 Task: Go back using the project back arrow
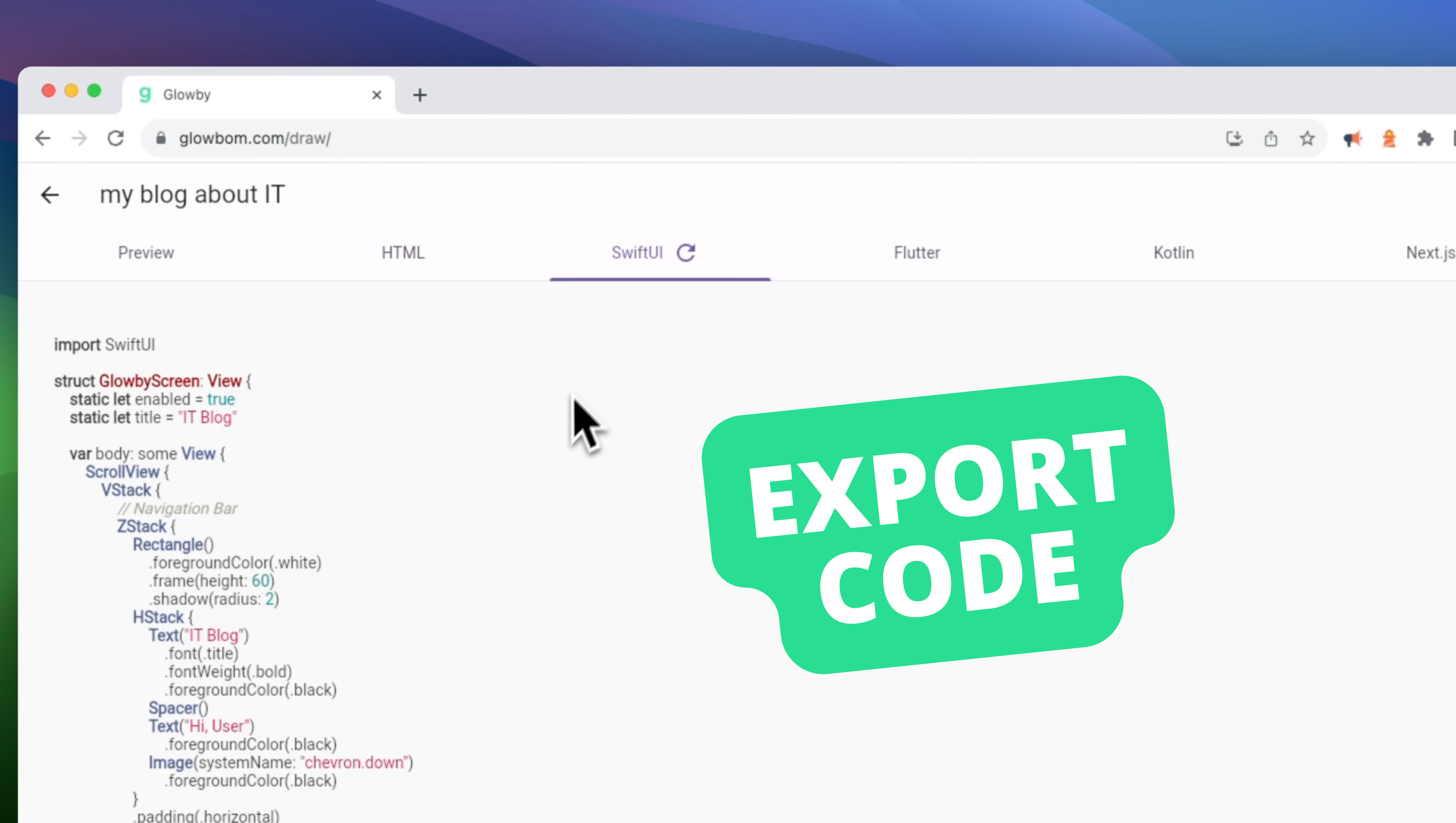coord(50,195)
